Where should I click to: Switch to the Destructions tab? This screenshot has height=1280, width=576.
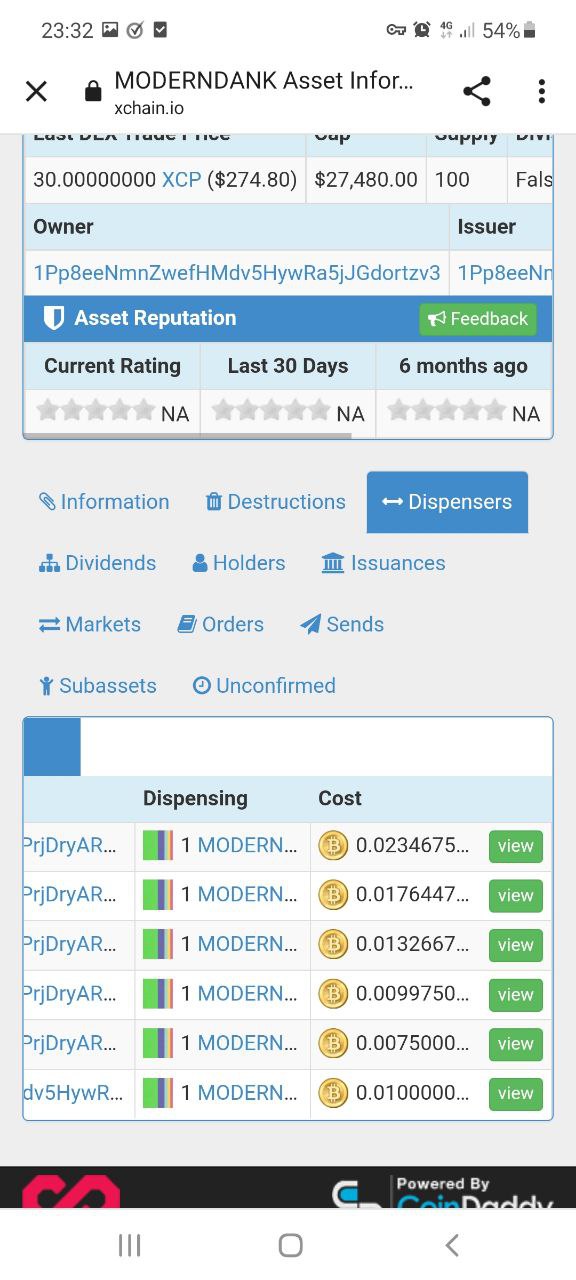pyautogui.click(x=275, y=502)
